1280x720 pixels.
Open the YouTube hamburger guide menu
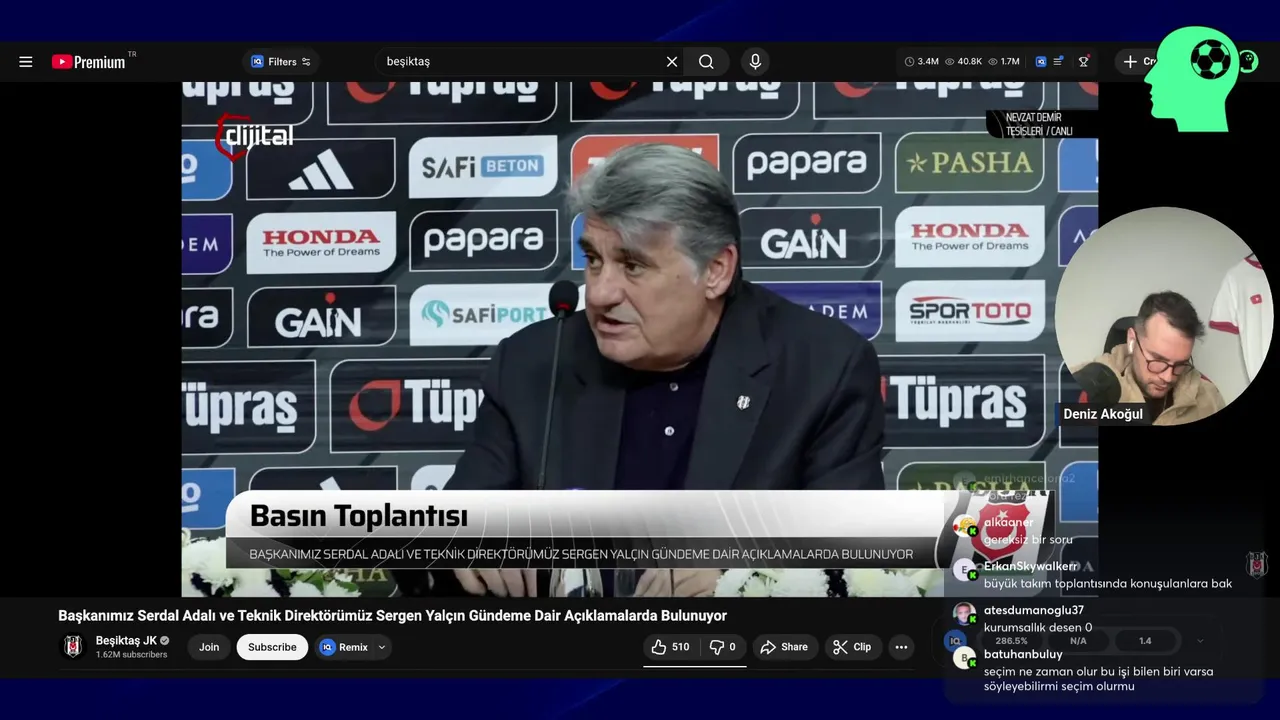click(26, 62)
